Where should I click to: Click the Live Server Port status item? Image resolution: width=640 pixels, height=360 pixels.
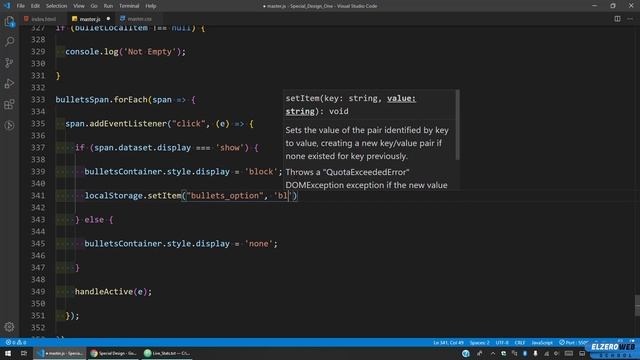tap(574, 342)
